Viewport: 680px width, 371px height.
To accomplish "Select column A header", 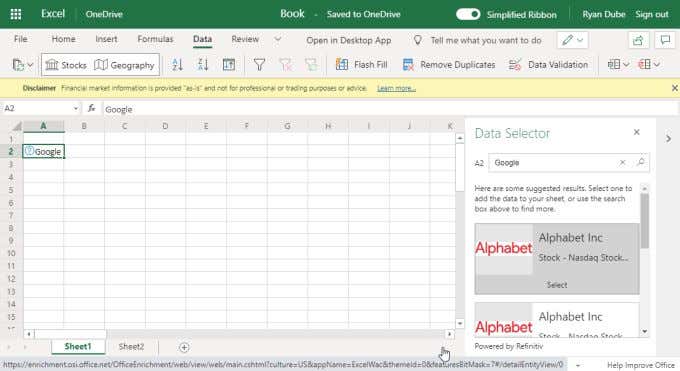I will pyautogui.click(x=43, y=126).
